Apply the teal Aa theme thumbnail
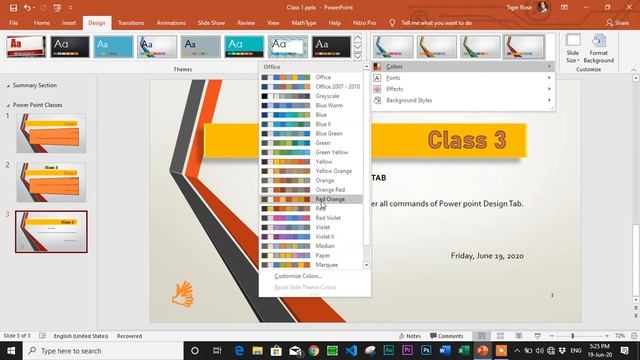 point(244,47)
